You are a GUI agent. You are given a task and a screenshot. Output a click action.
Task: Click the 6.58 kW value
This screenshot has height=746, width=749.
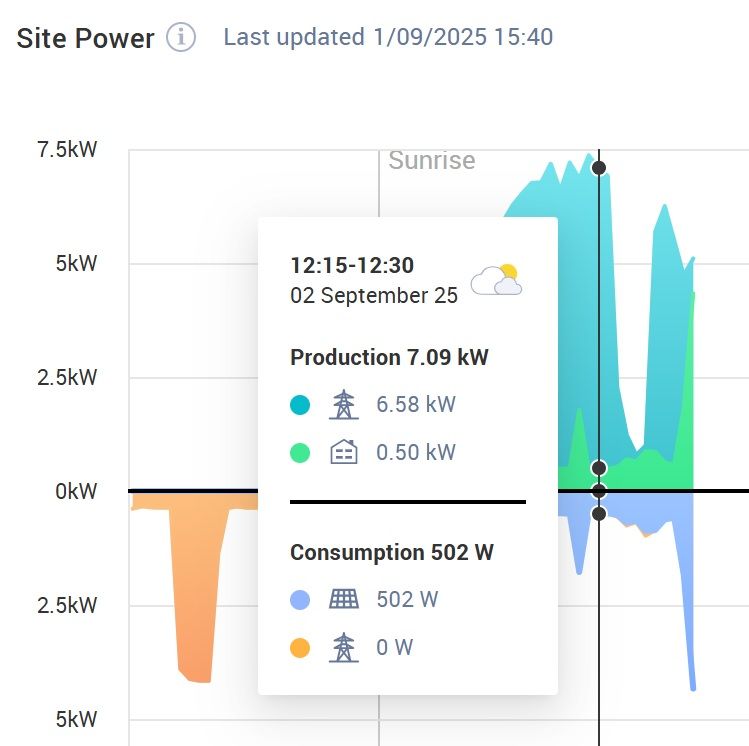(x=416, y=405)
